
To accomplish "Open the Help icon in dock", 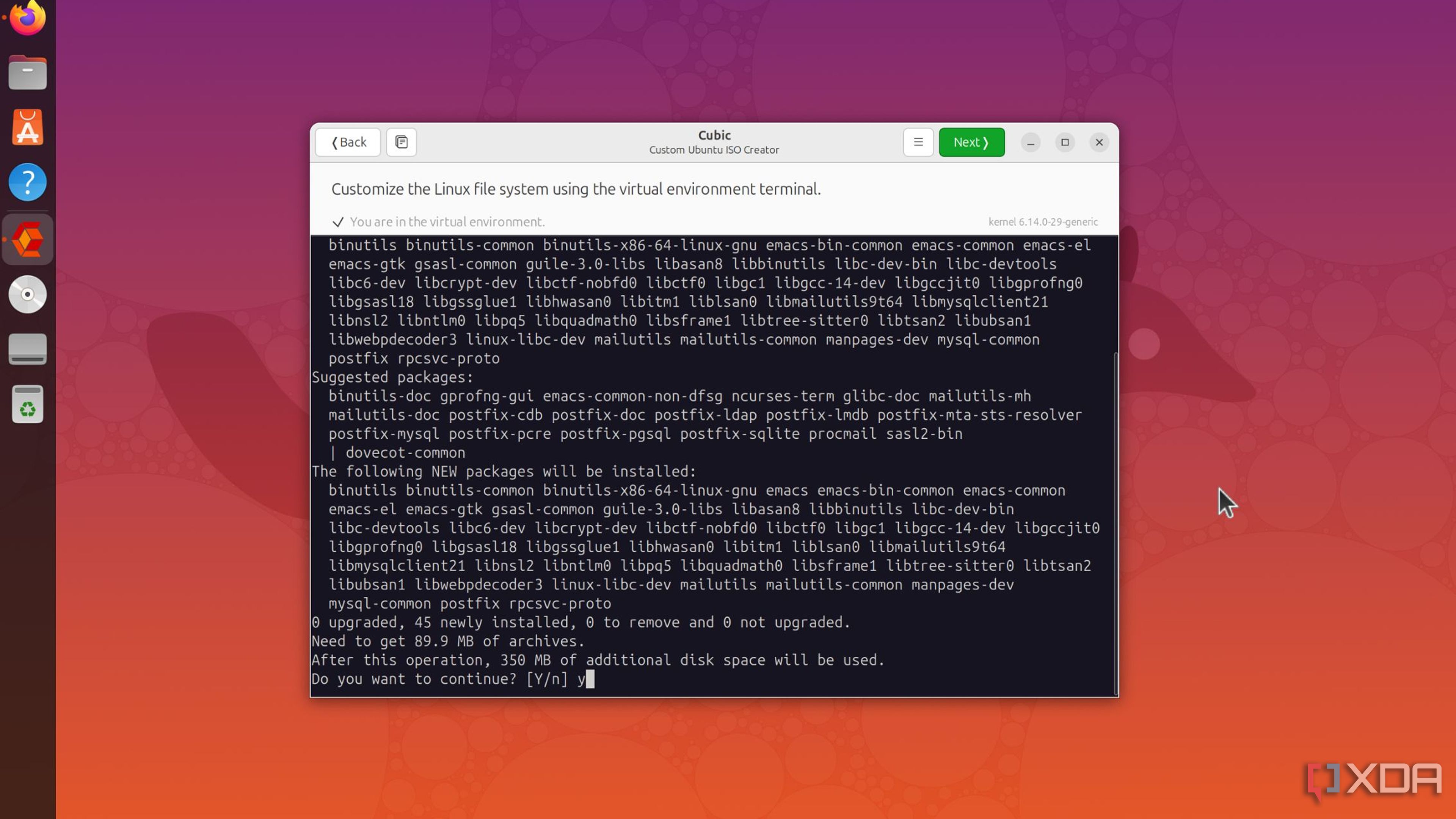I will point(27,182).
